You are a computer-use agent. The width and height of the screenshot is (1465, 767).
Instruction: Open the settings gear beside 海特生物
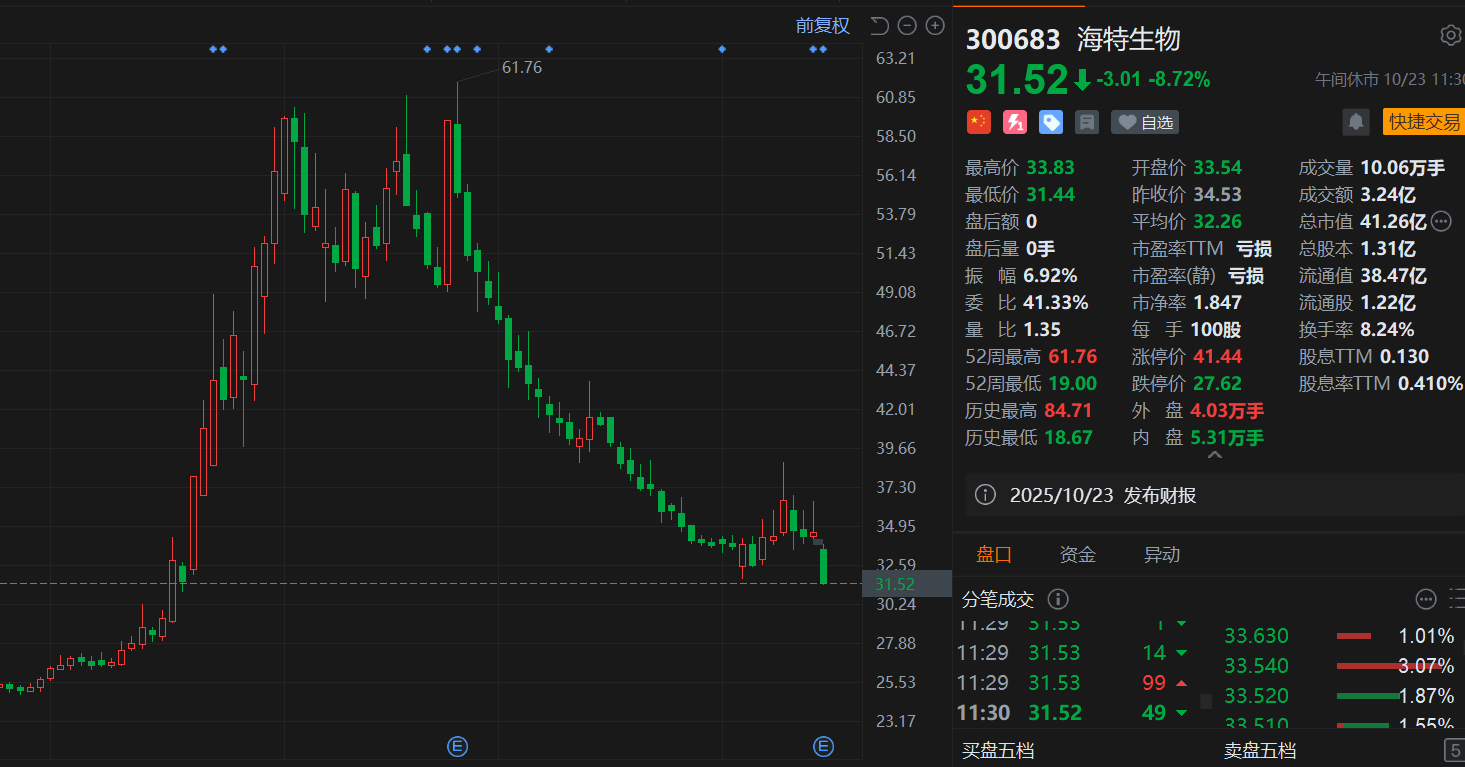tap(1450, 36)
